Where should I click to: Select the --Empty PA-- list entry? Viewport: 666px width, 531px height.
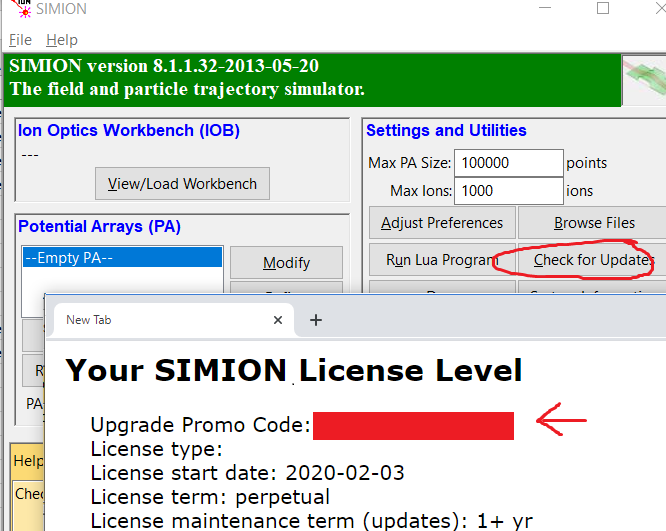coord(122,257)
